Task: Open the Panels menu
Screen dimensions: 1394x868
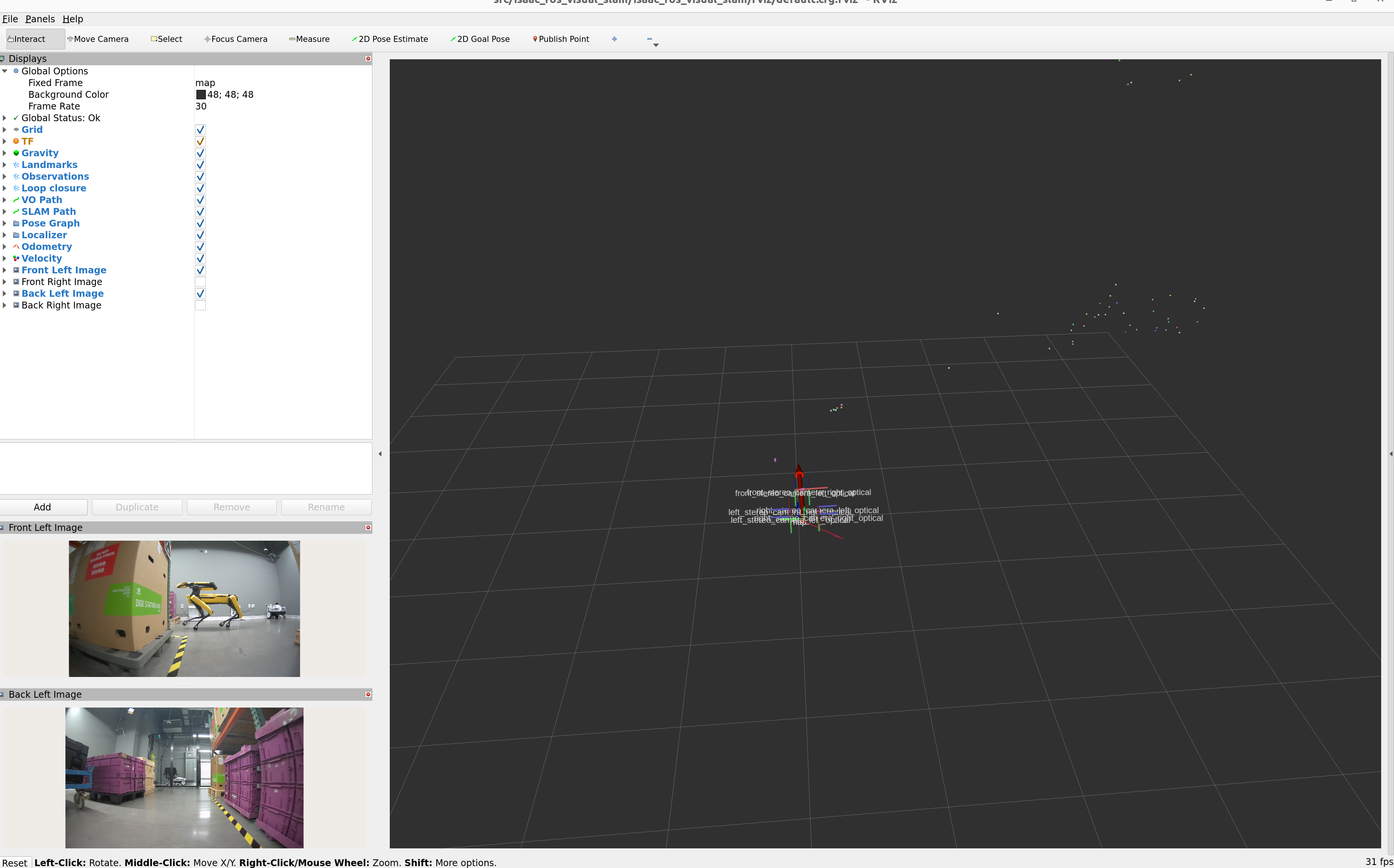Action: (40, 19)
